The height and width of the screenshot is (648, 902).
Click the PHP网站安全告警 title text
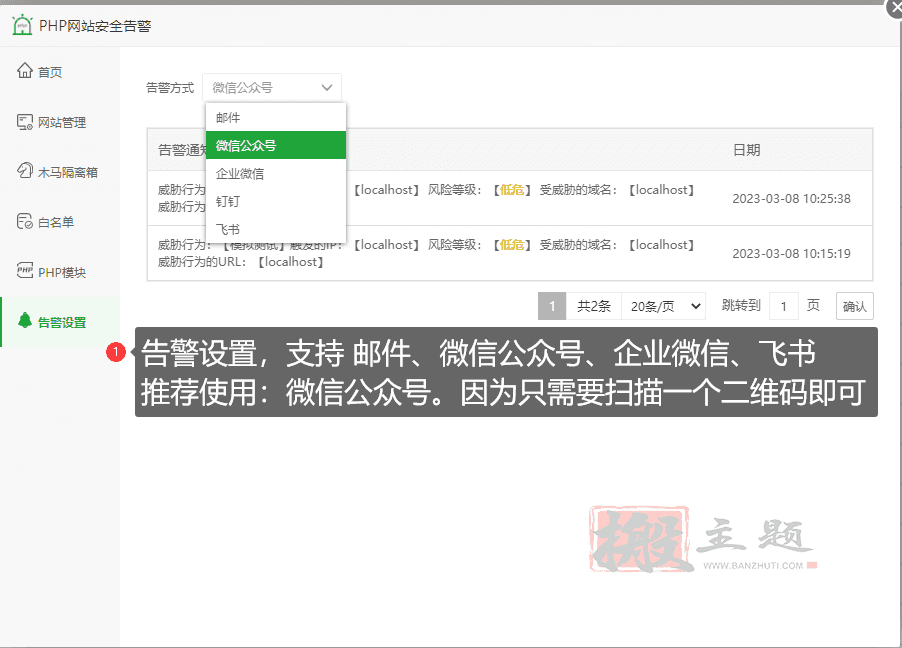pos(95,26)
